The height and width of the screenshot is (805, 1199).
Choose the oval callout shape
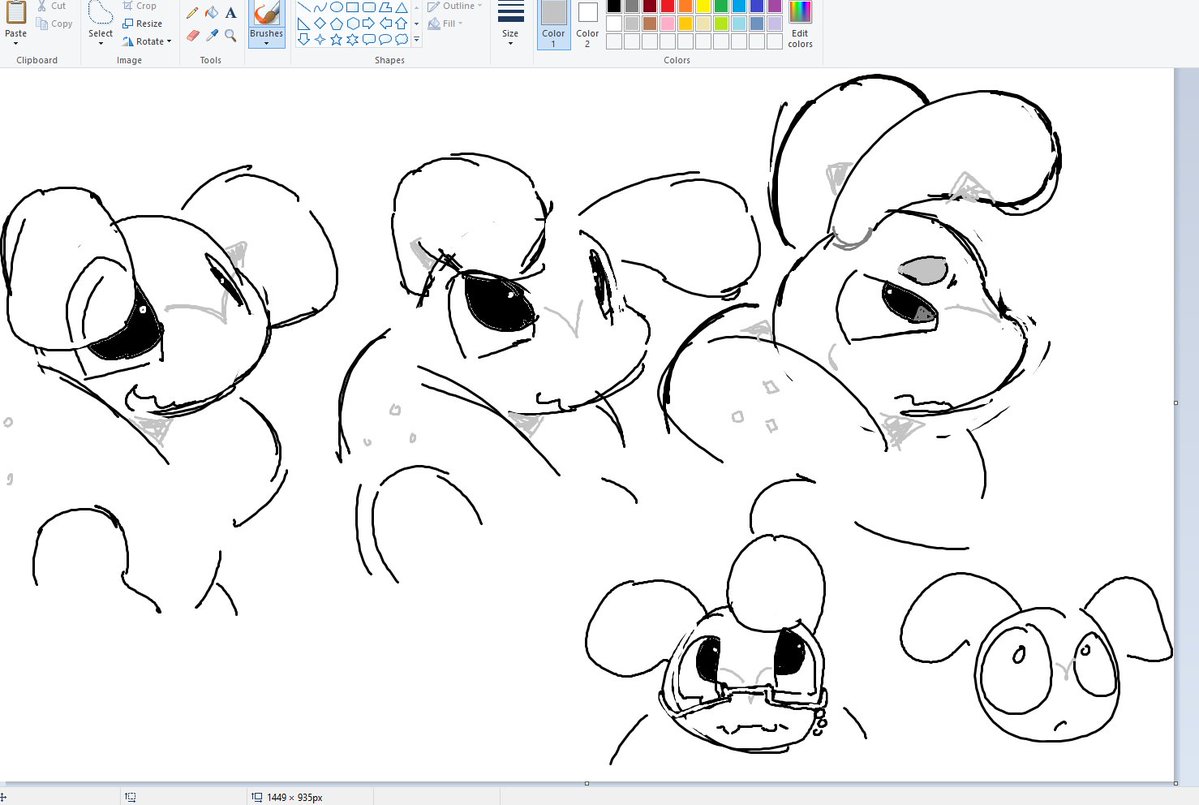coord(385,39)
